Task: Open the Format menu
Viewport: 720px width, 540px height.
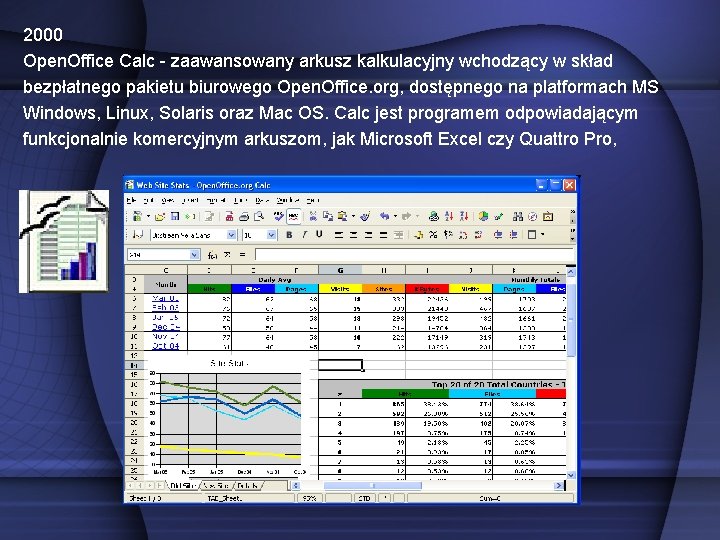Action: point(215,200)
